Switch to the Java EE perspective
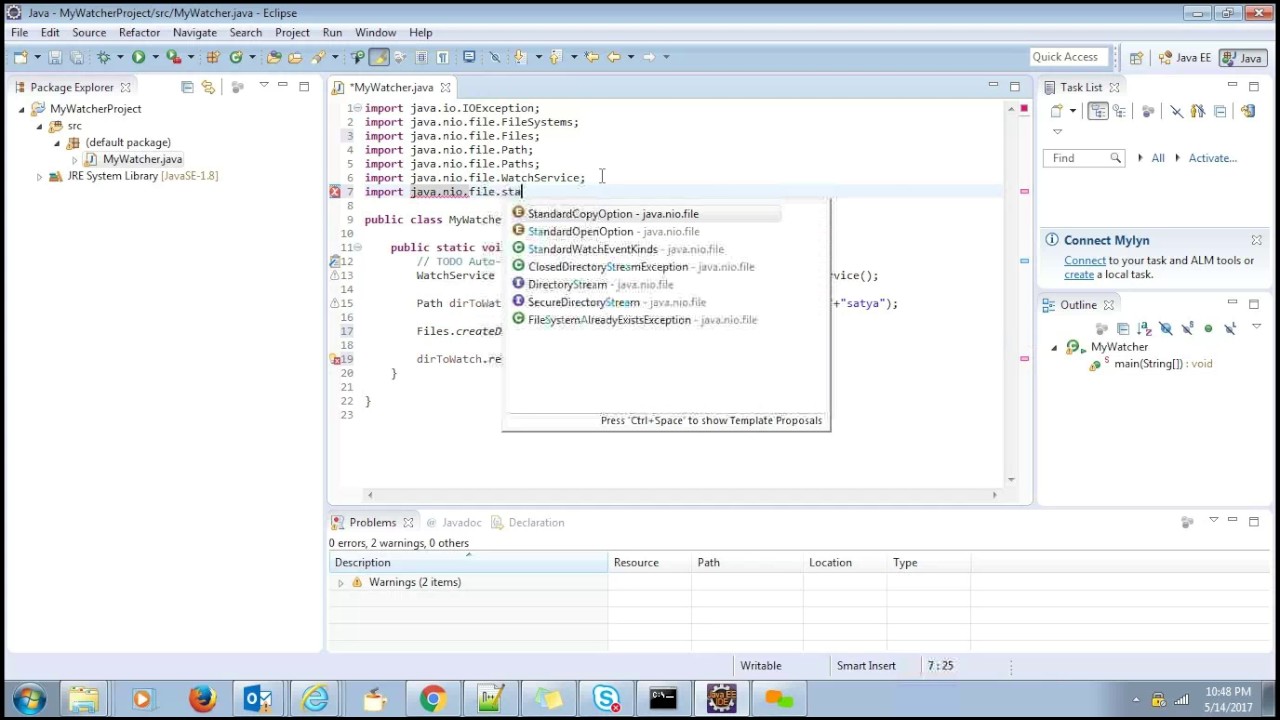Image resolution: width=1280 pixels, height=720 pixels. (x=1185, y=58)
